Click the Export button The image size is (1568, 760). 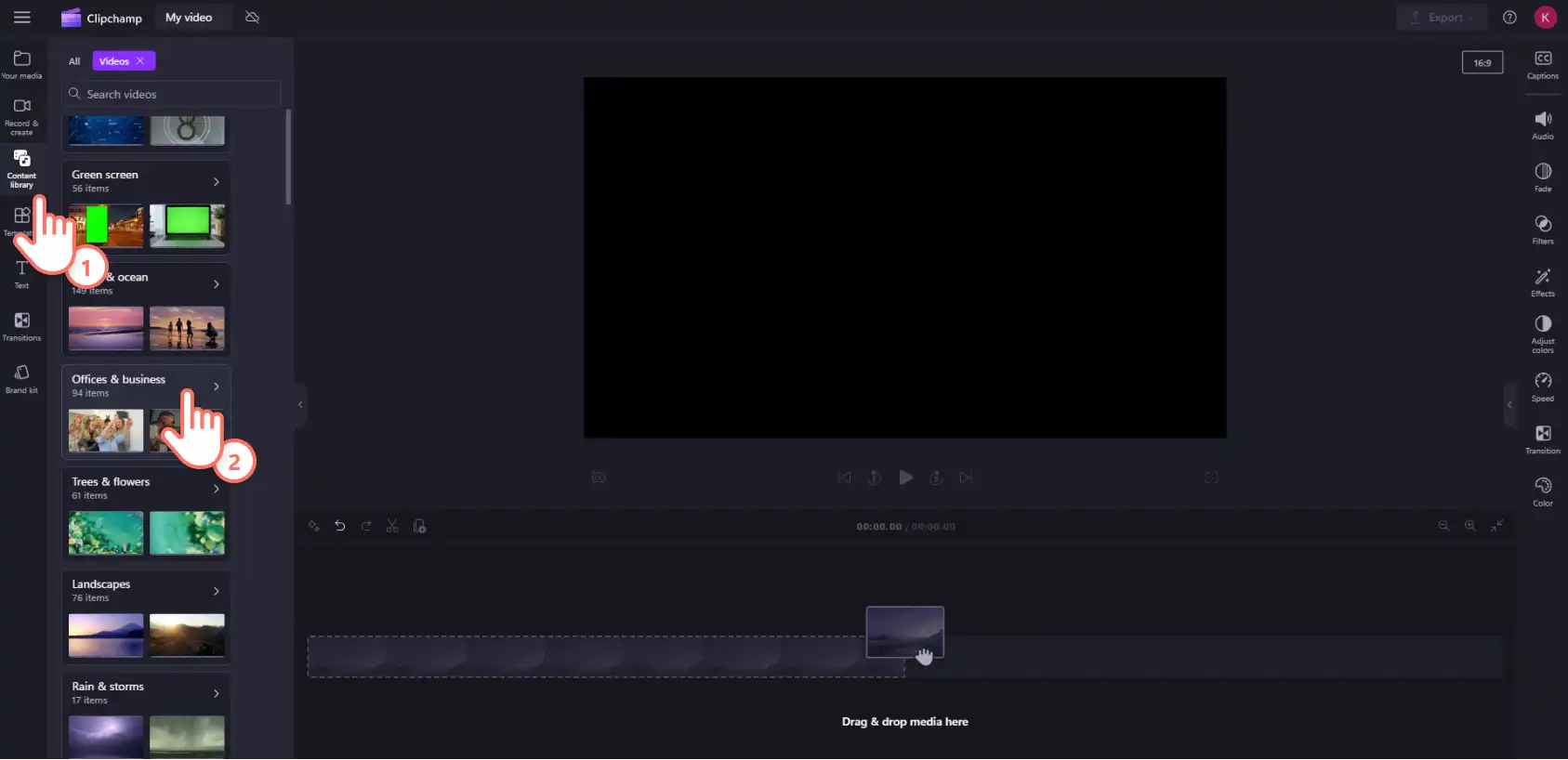[x=1441, y=18]
